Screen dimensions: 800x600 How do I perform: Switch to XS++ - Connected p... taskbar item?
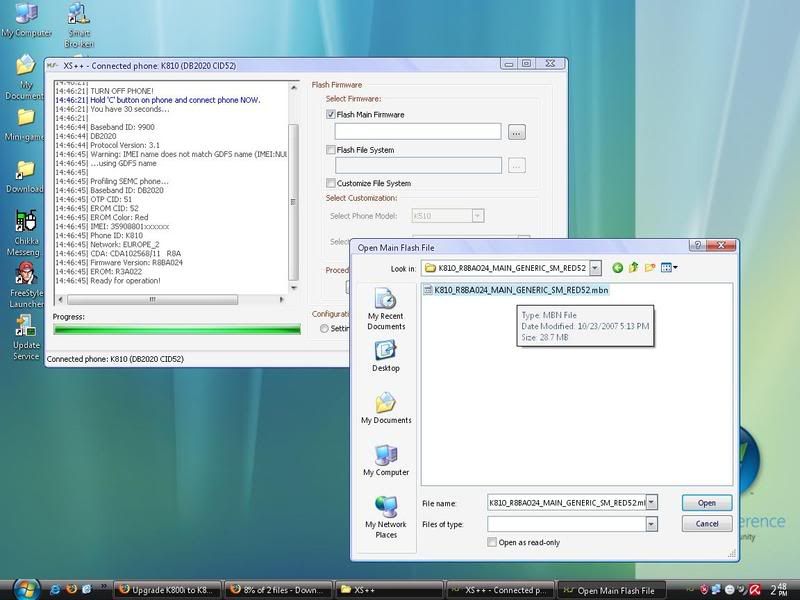click(500, 590)
